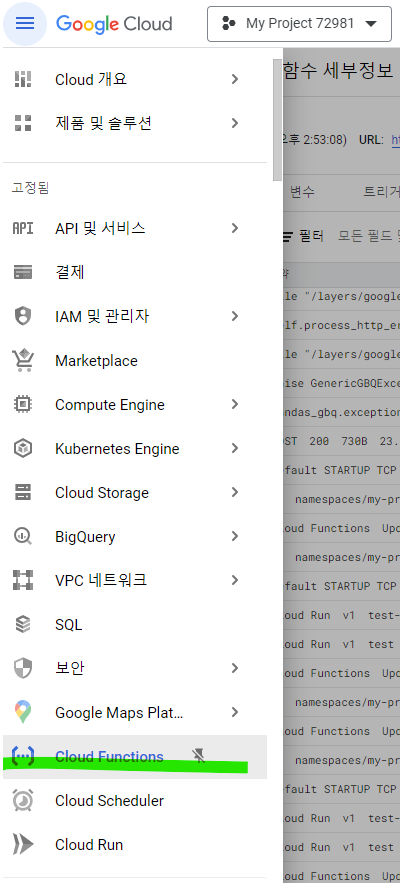The height and width of the screenshot is (883, 400).
Task: Click the Cloud Storage icon
Action: (23, 492)
